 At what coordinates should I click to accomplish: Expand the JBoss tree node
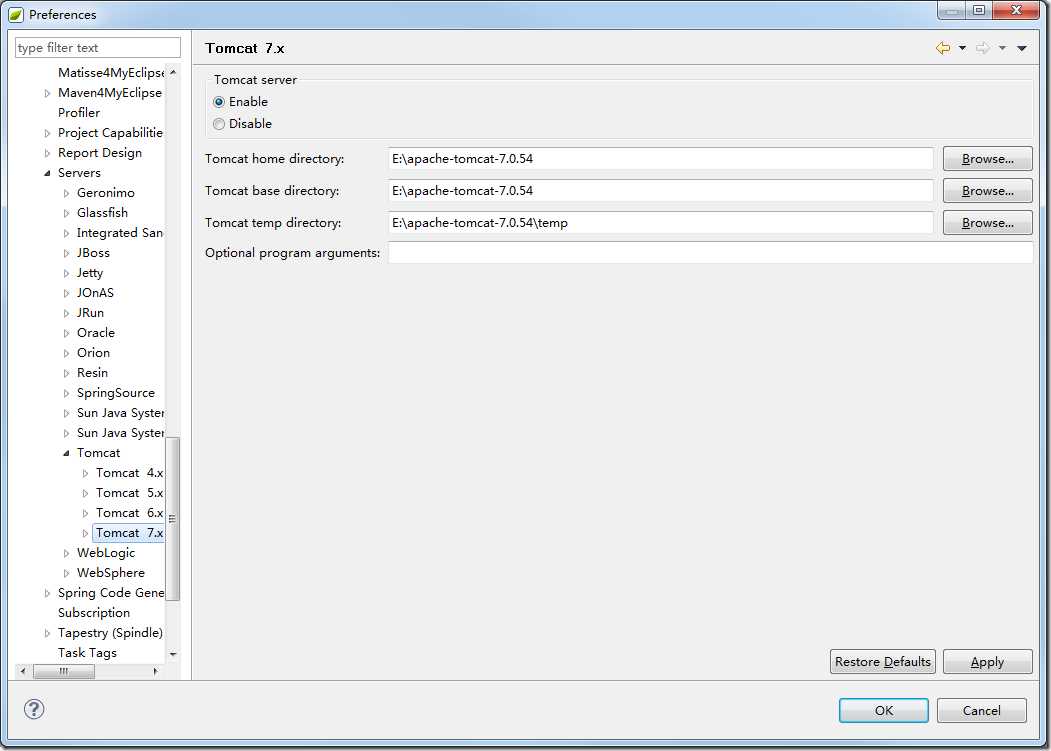[66, 253]
